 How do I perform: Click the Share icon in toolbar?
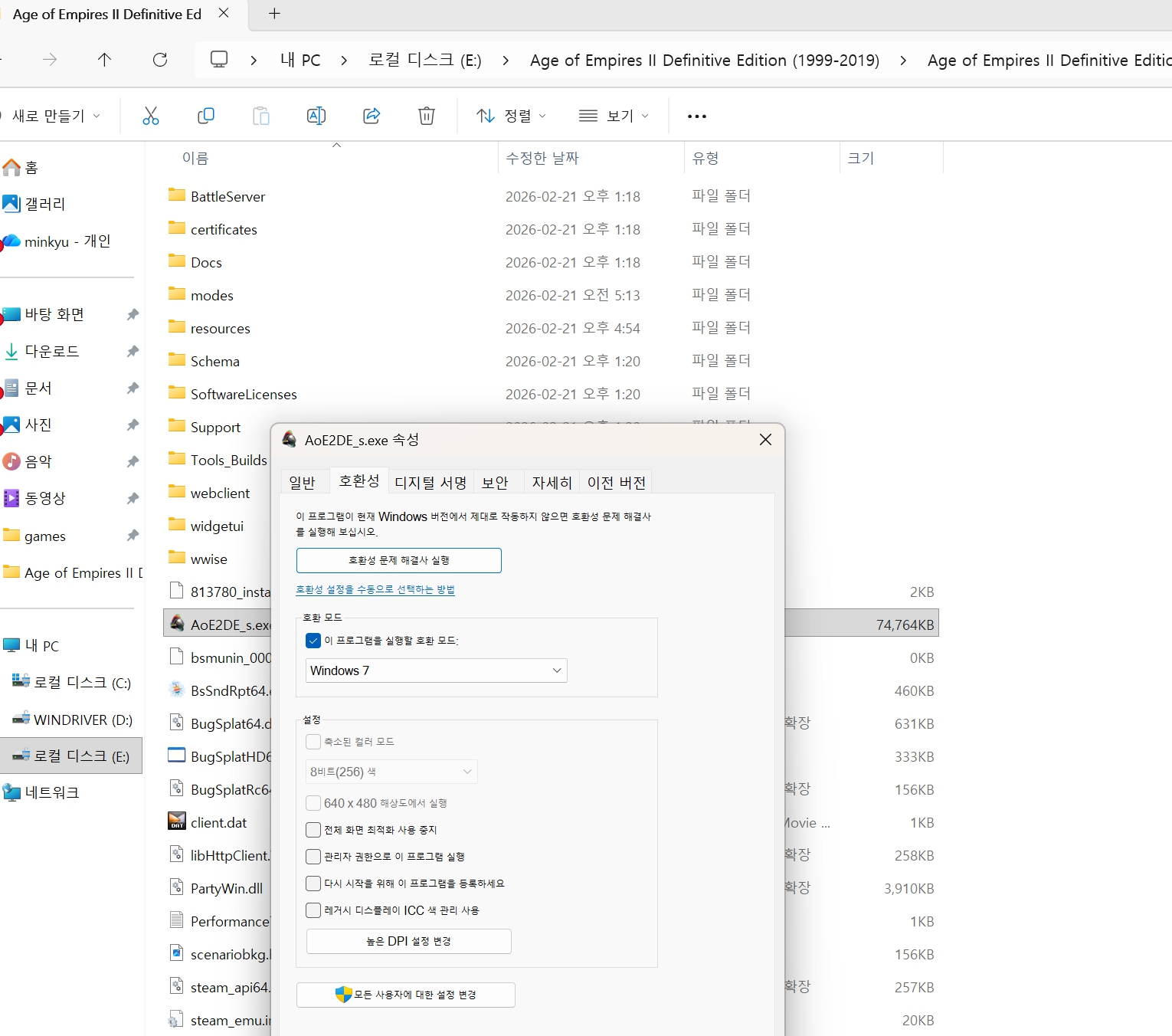tap(372, 116)
